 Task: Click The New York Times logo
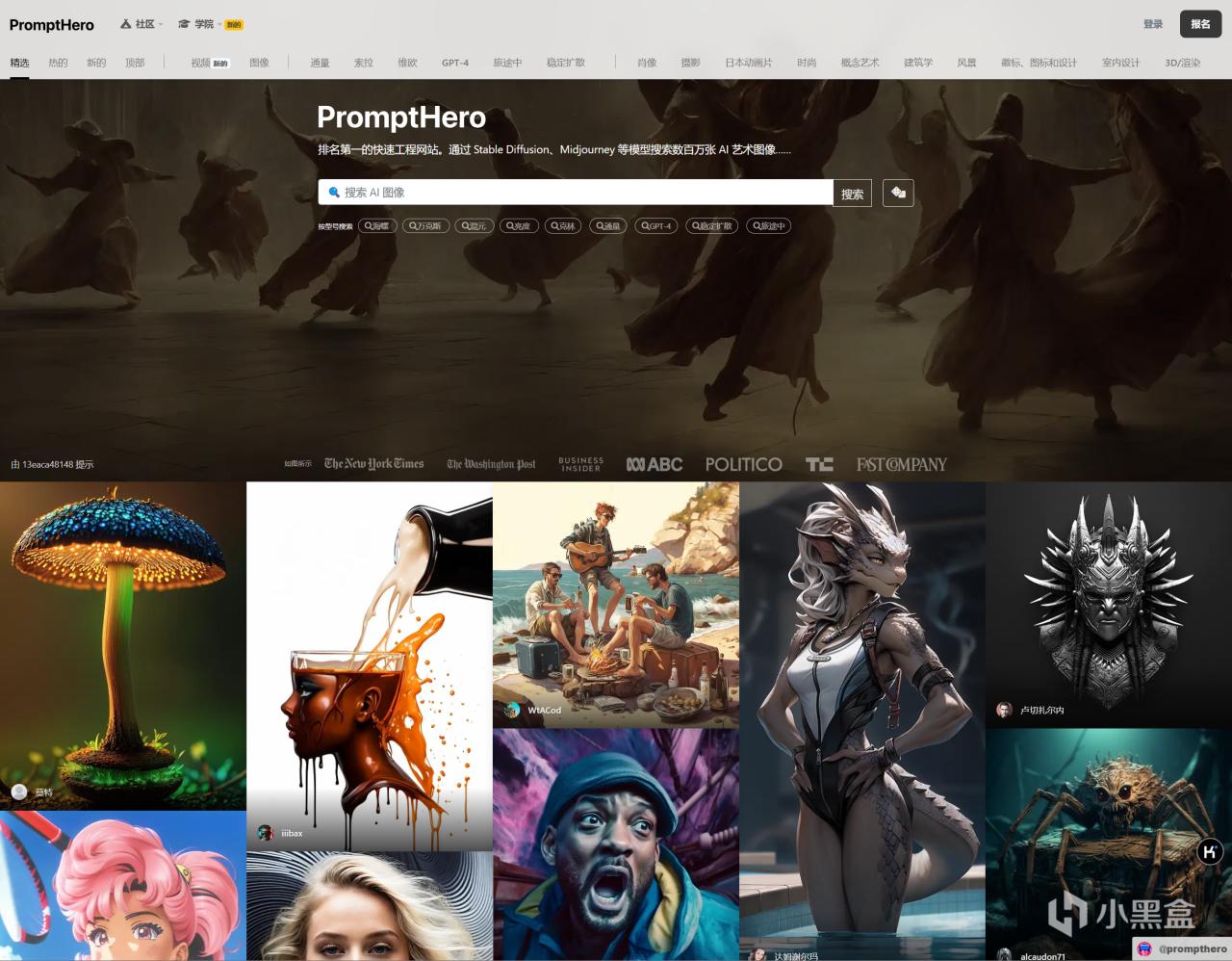[x=373, y=464]
